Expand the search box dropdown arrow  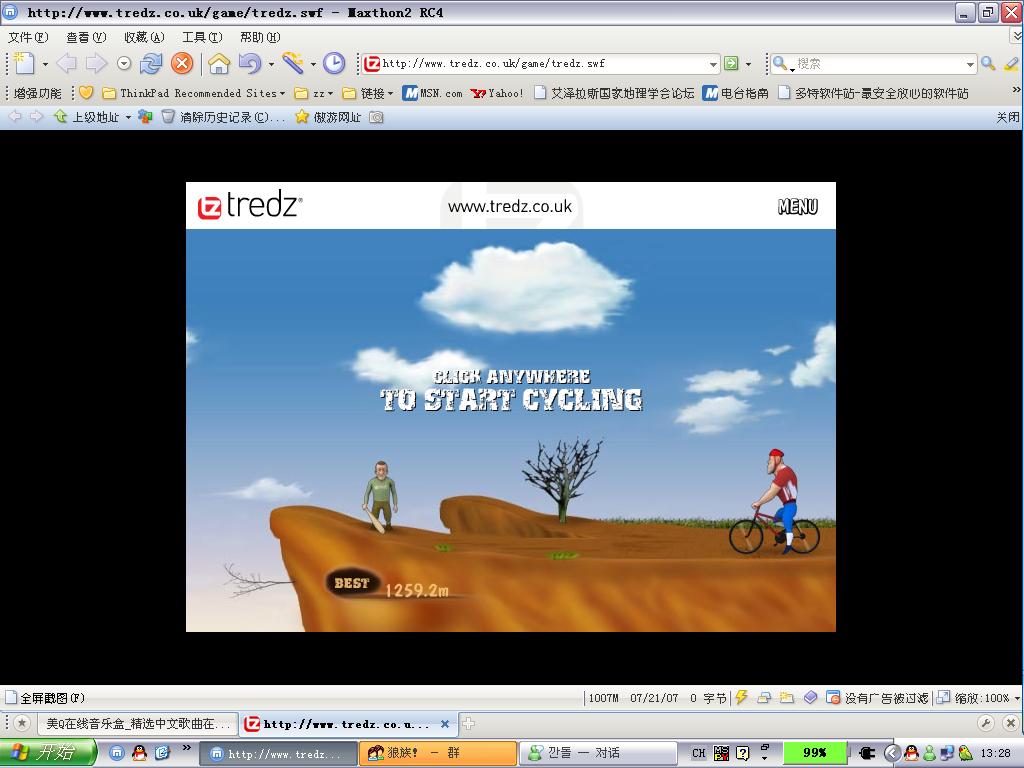pos(970,64)
